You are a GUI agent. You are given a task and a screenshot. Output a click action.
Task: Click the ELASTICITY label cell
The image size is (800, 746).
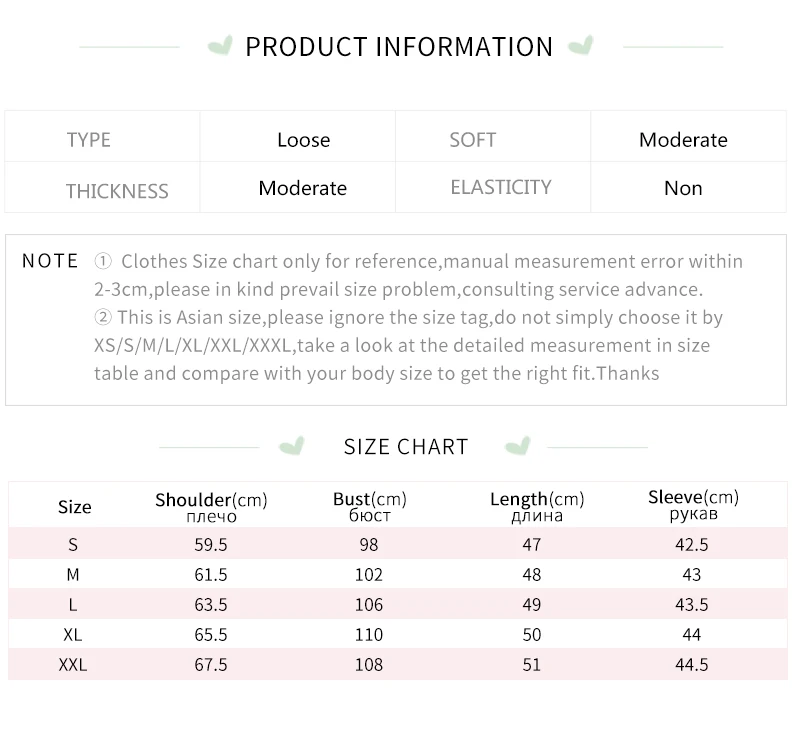(493, 187)
